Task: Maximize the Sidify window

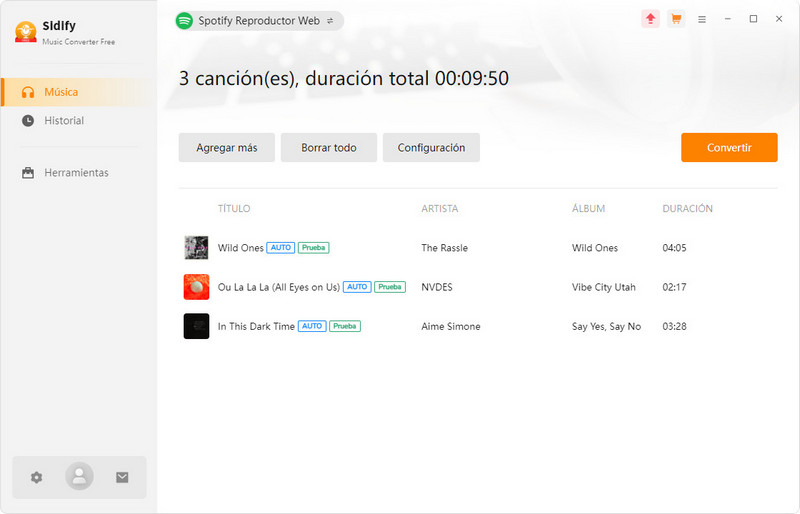Action: click(x=753, y=19)
